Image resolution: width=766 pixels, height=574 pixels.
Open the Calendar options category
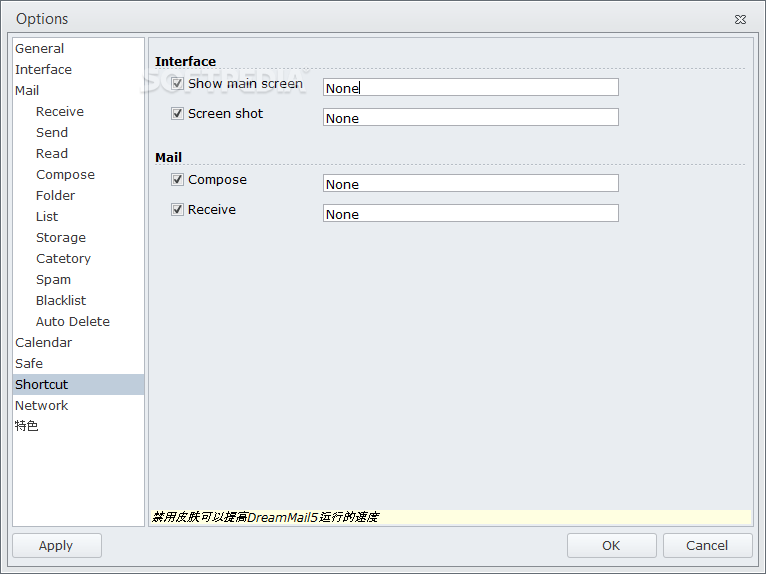click(43, 343)
